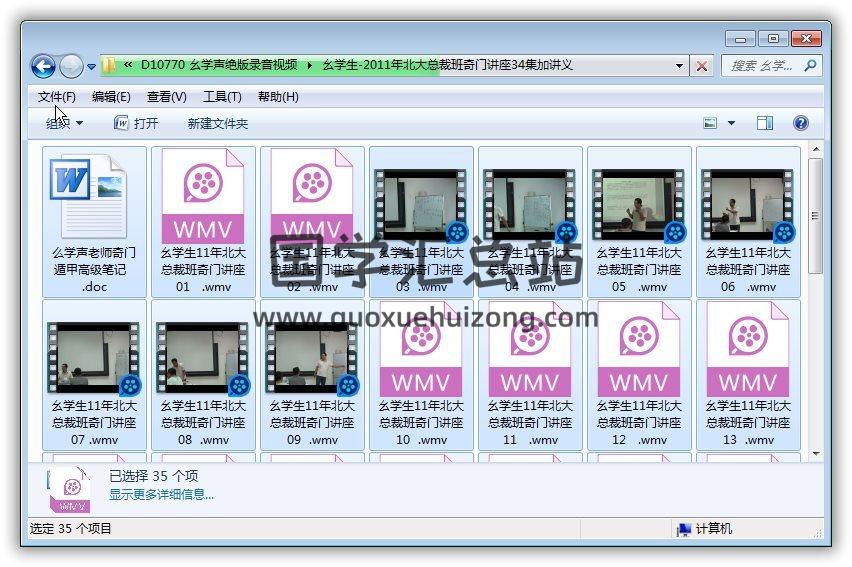Select the WMV file 02 icon
The width and height of the screenshot is (852, 567).
(312, 196)
